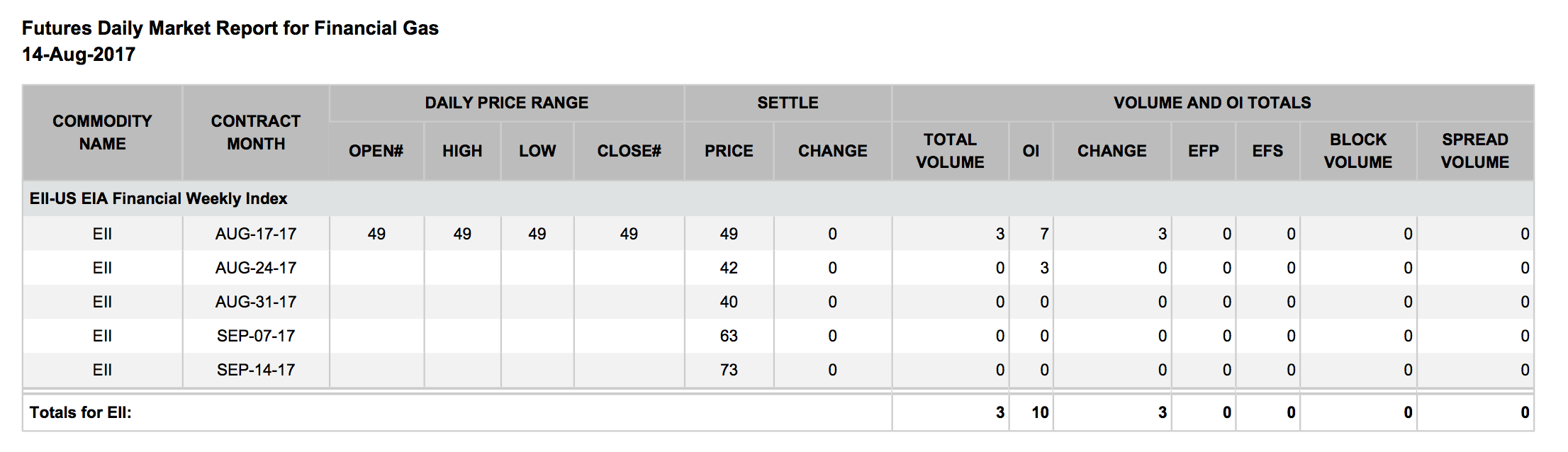Select the OPEN# column header
1568x452 pixels.
(x=376, y=151)
